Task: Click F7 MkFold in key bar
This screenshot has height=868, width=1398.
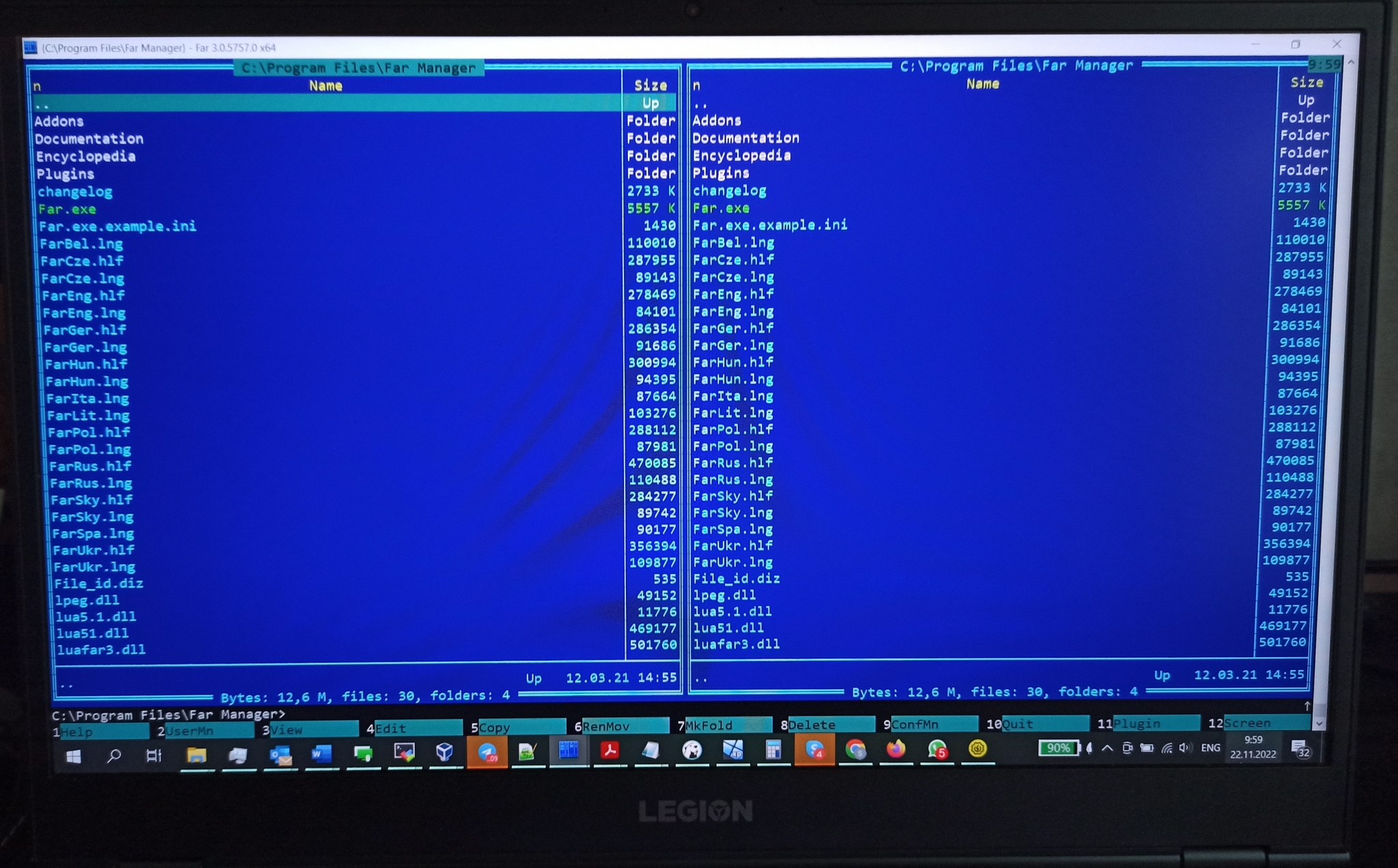Action: tap(725, 725)
